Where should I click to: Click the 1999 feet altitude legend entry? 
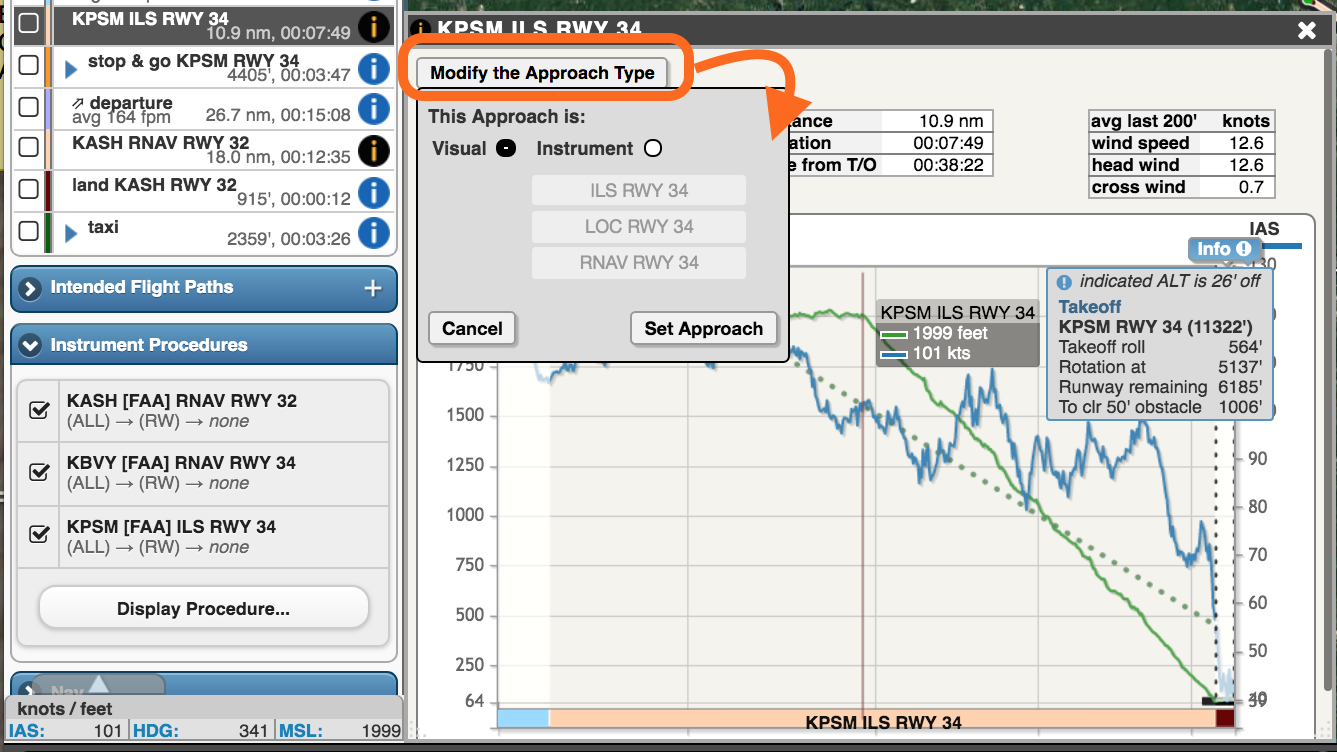click(950, 333)
